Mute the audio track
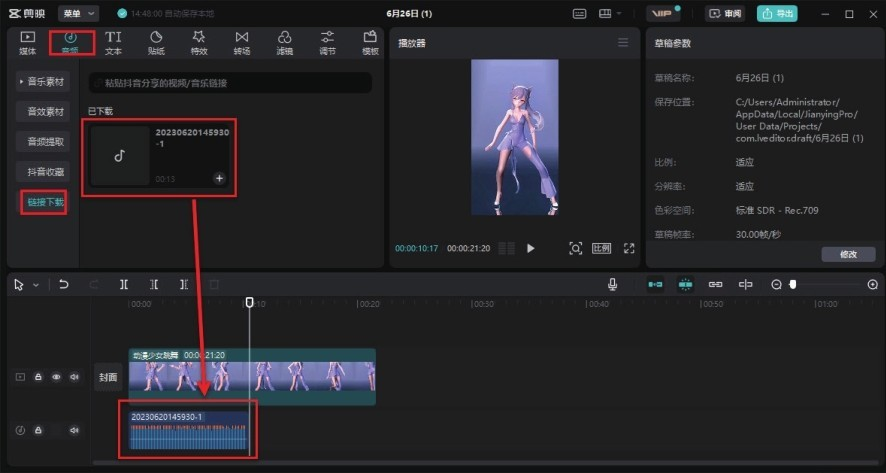 pos(74,431)
